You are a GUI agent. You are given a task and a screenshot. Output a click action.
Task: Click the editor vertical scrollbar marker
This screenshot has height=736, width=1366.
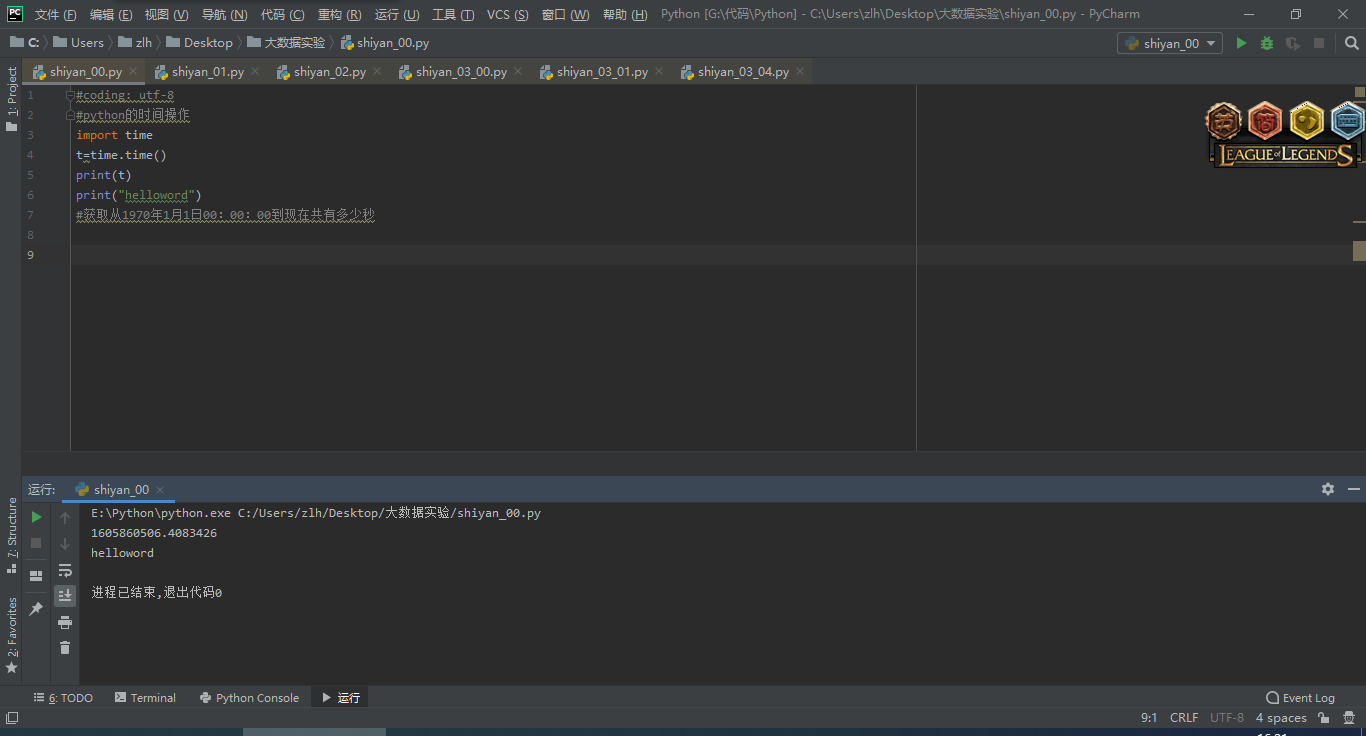tap(1359, 250)
